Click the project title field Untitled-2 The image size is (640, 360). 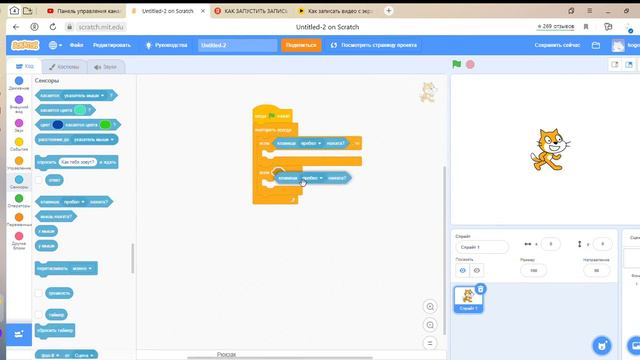click(x=238, y=45)
